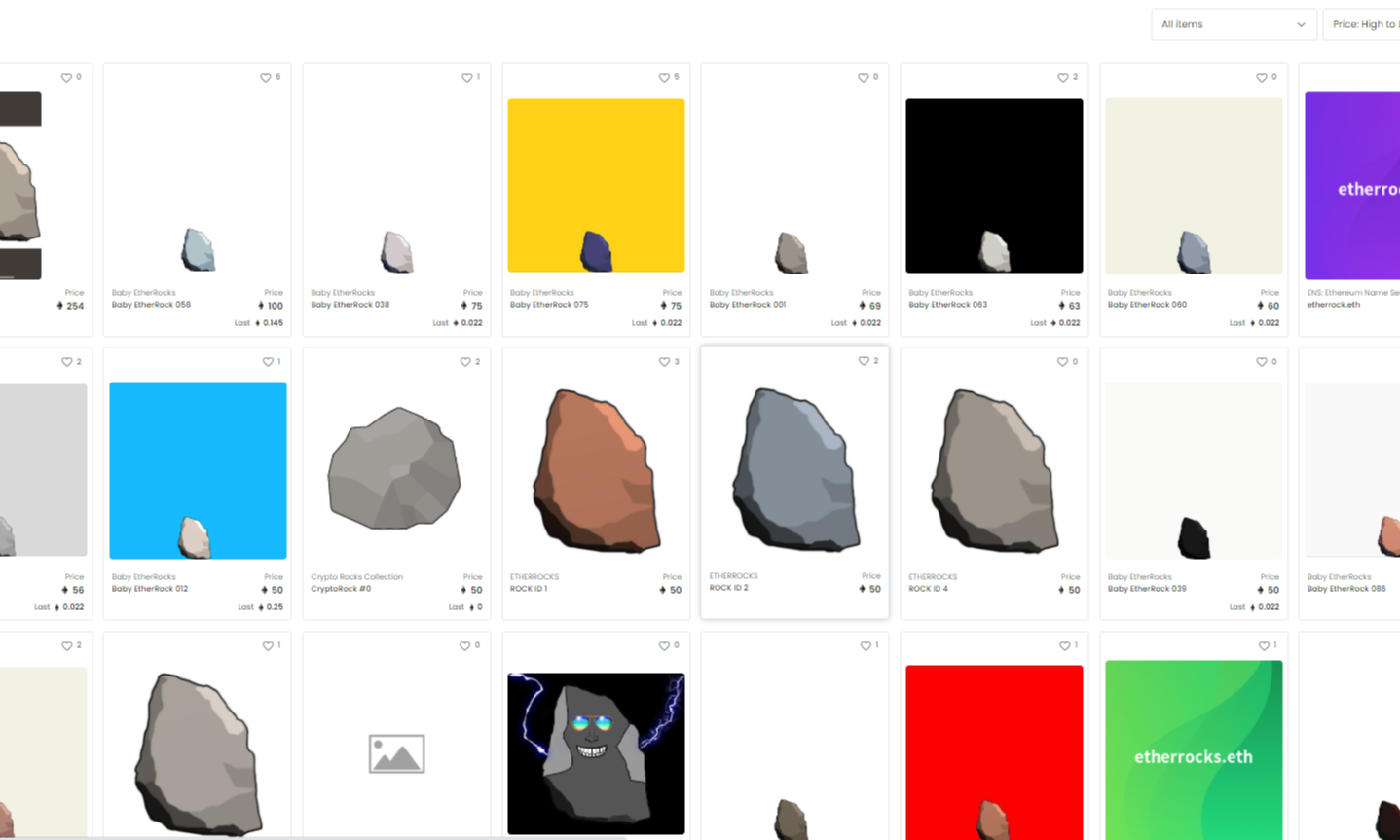The image size is (1400, 840).
Task: Open the ROCK ID 1 title
Action: click(529, 589)
